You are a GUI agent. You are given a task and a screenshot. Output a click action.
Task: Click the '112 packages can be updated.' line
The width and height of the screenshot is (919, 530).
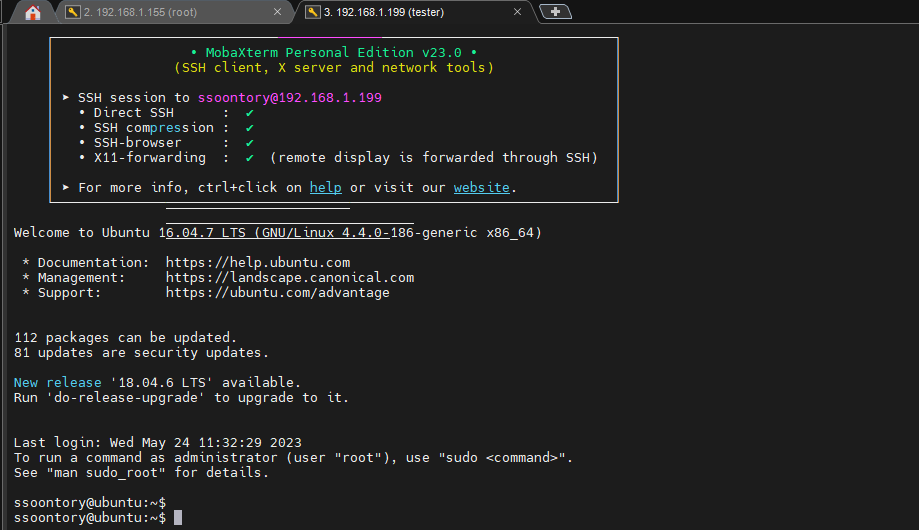coord(125,338)
